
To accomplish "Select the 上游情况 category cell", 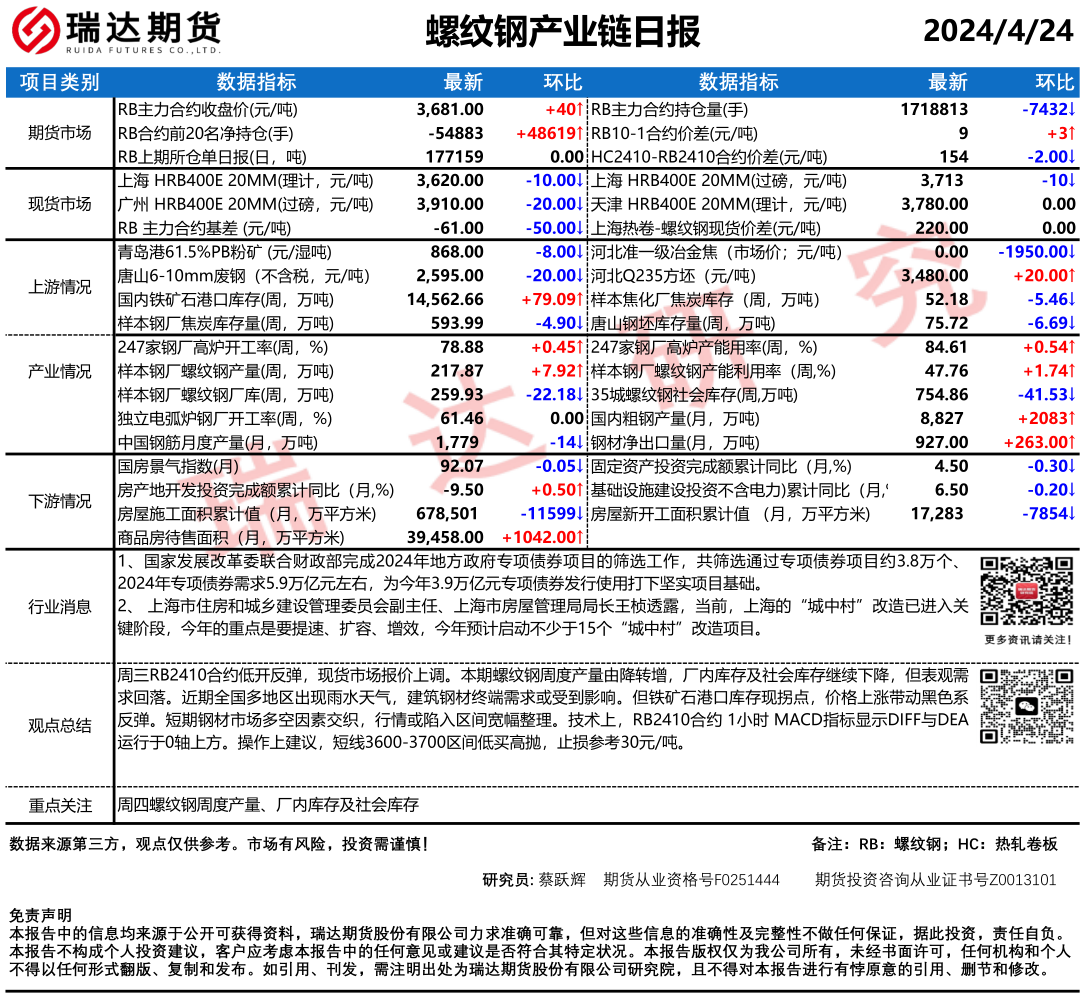I will [60, 287].
